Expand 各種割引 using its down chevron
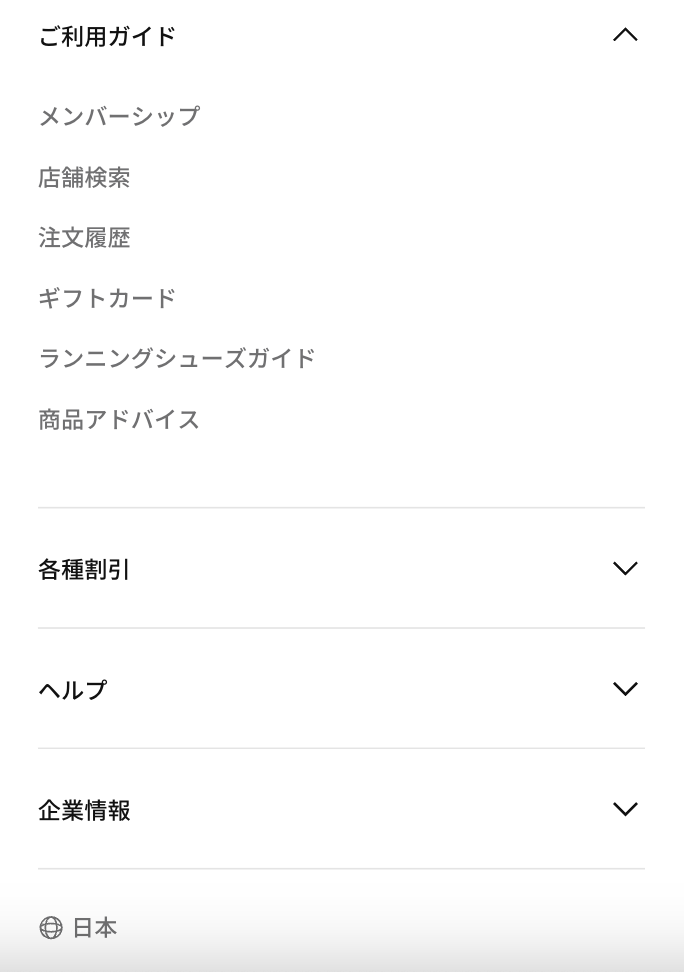 point(625,569)
